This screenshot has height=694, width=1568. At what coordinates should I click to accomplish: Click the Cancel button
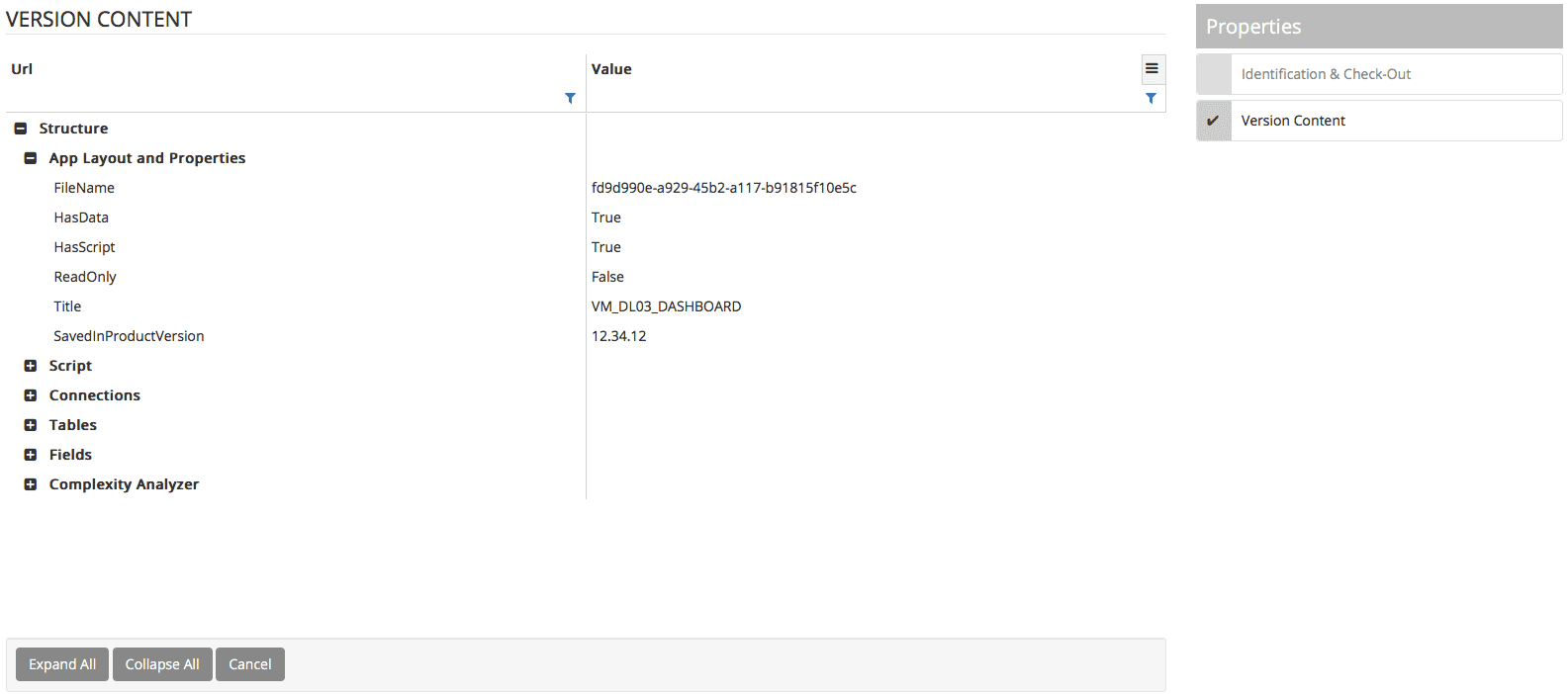coord(249,664)
